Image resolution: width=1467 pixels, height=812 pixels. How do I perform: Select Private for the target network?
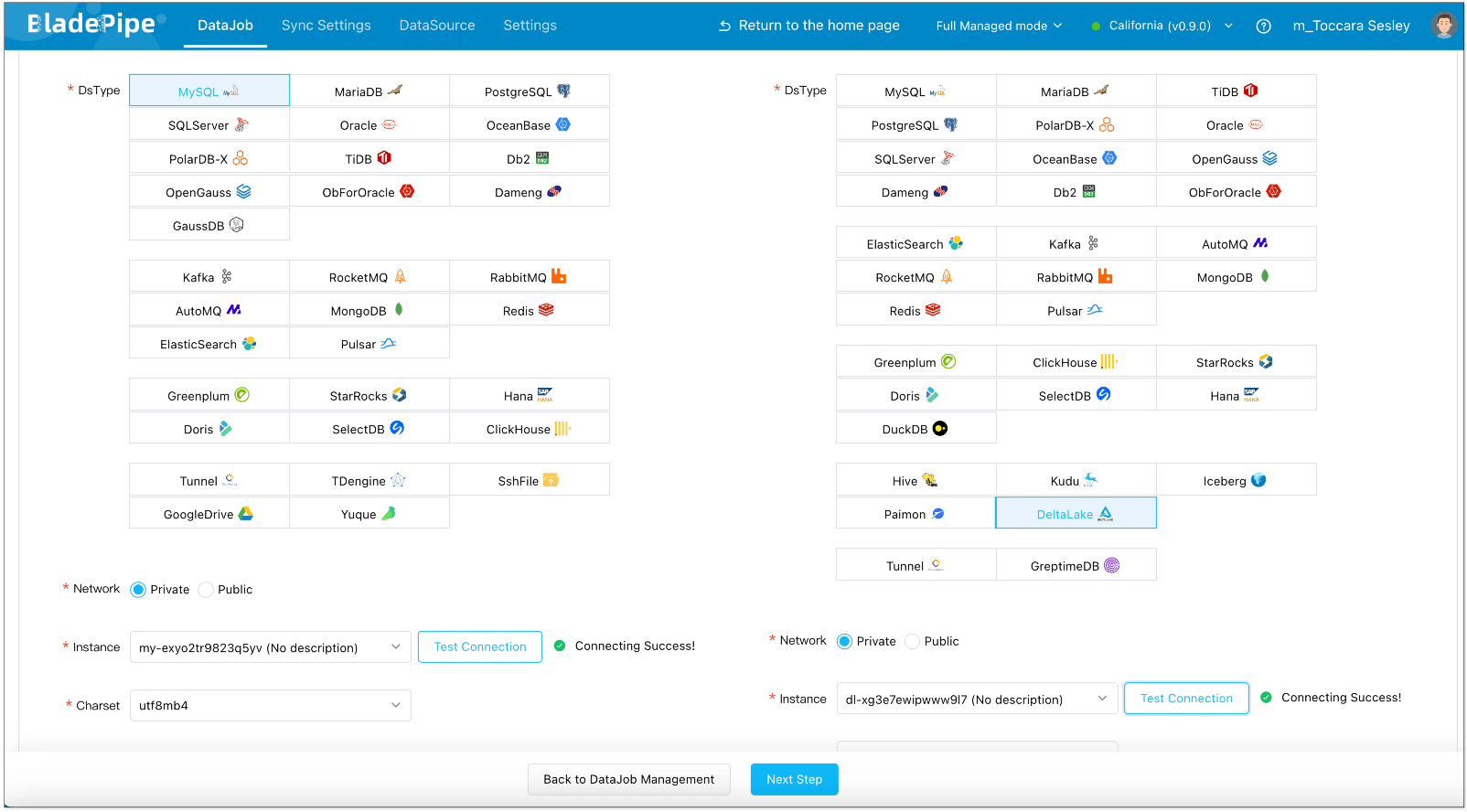[845, 642]
